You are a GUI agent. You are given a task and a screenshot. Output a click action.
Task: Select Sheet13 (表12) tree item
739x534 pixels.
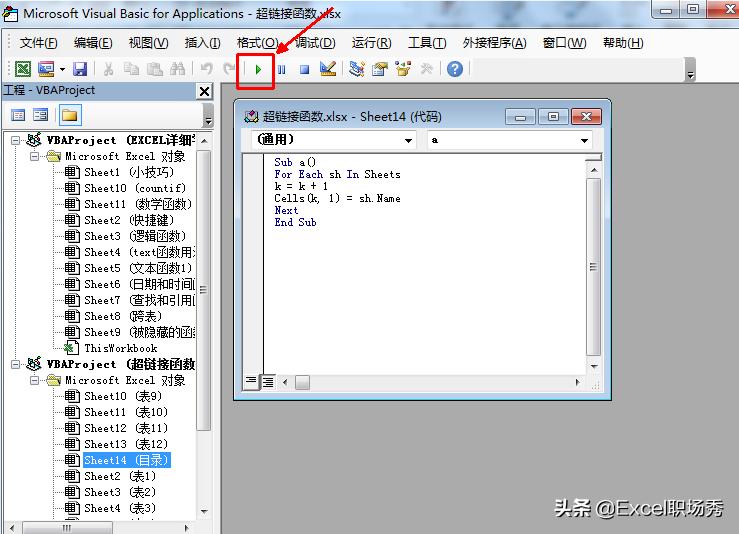pos(126,444)
